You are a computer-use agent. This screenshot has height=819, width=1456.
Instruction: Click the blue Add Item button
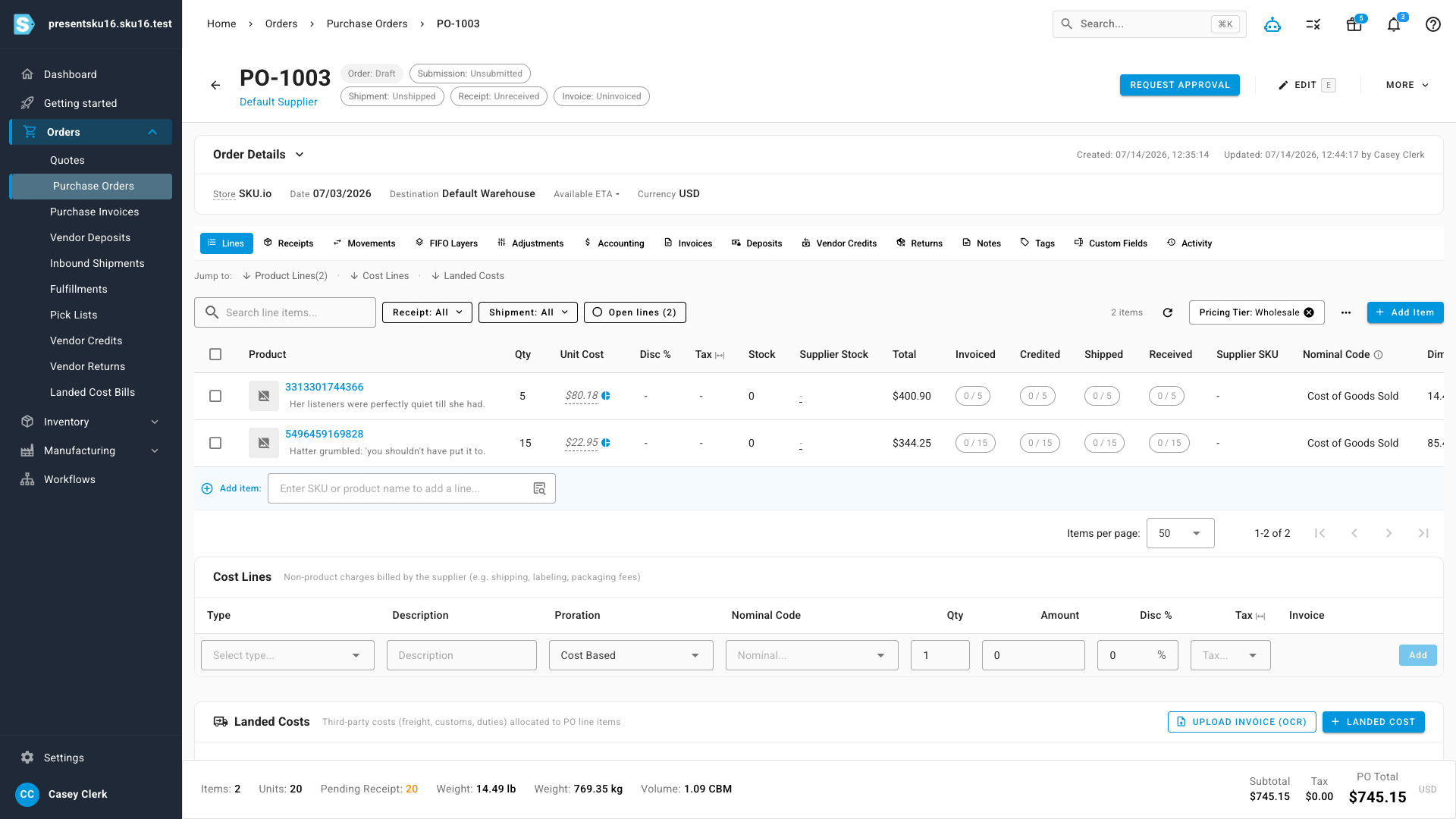(1405, 312)
